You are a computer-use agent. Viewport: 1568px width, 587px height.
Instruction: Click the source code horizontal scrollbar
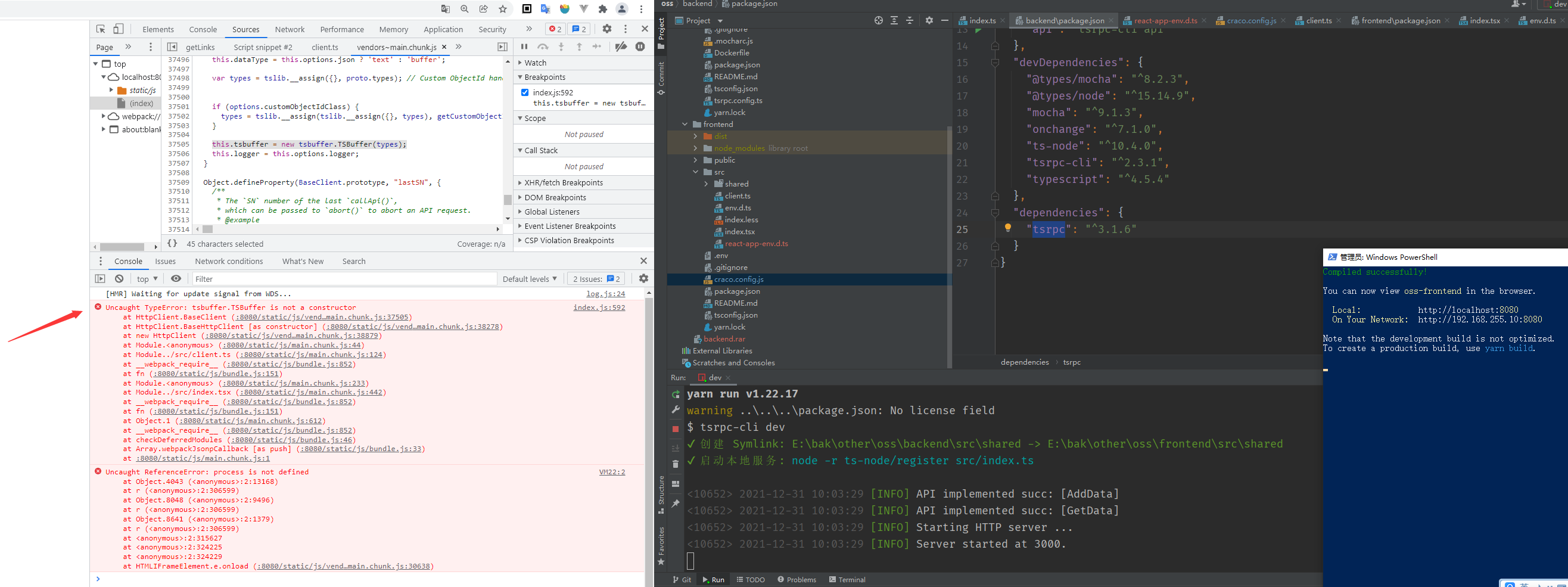pyautogui.click(x=346, y=229)
